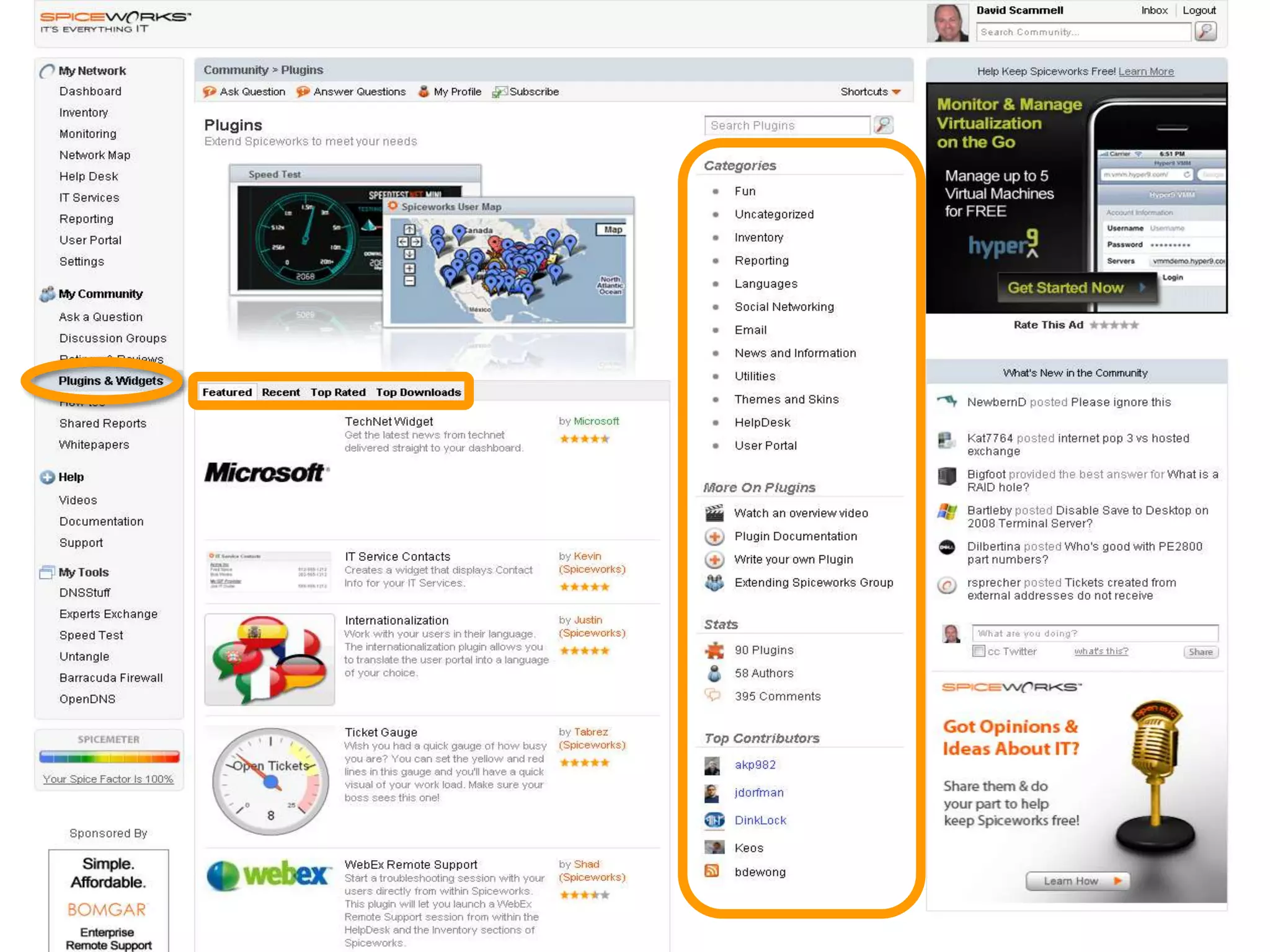This screenshot has width=1270, height=952.
Task: Open the Learn More link
Action: click(x=1146, y=71)
